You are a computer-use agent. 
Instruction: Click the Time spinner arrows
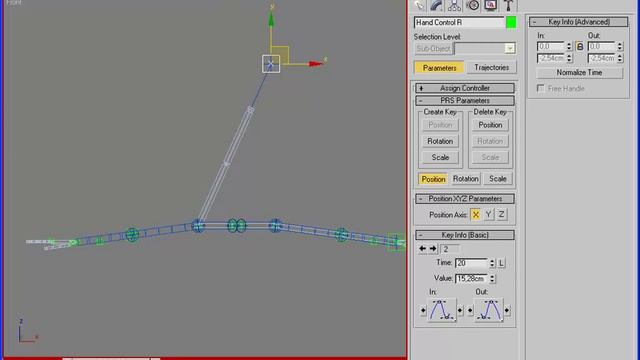click(x=492, y=263)
